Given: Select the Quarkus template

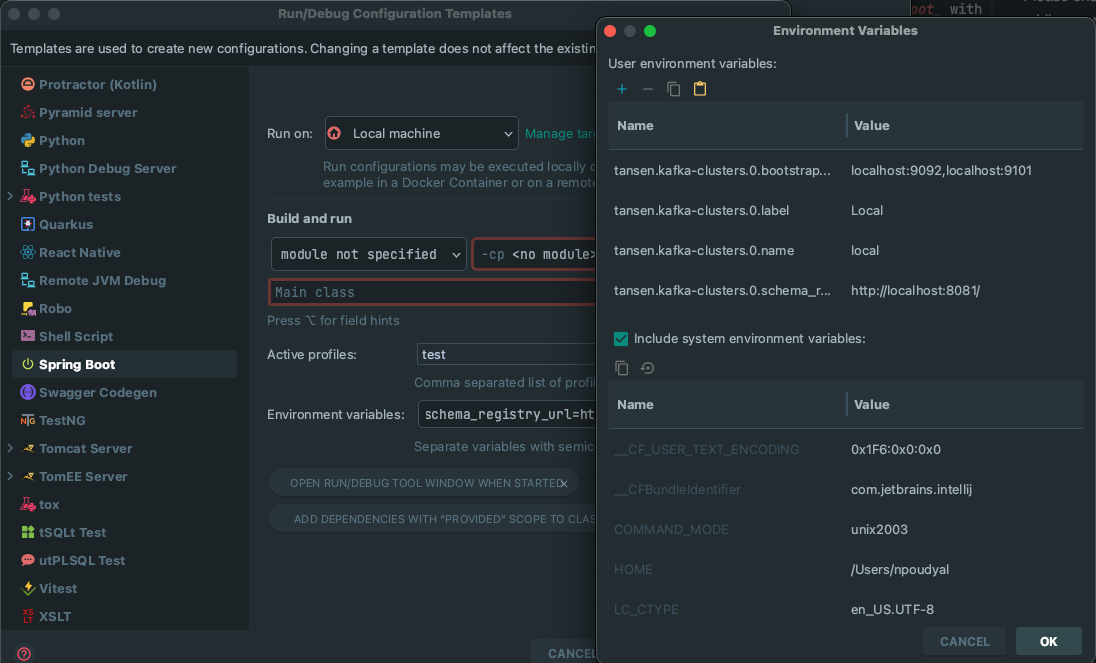Looking at the screenshot, I should [66, 225].
